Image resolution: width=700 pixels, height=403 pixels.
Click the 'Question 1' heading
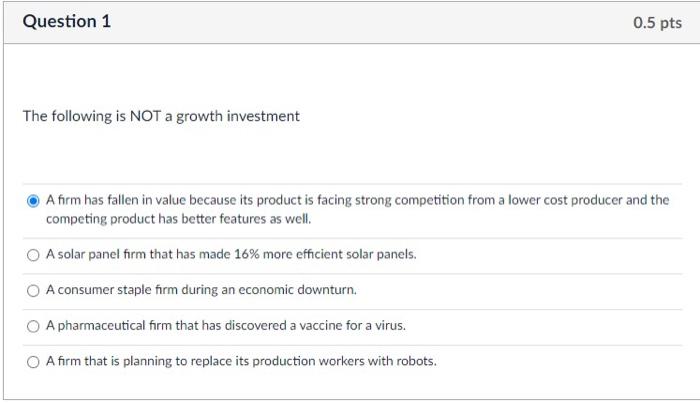coord(67,22)
